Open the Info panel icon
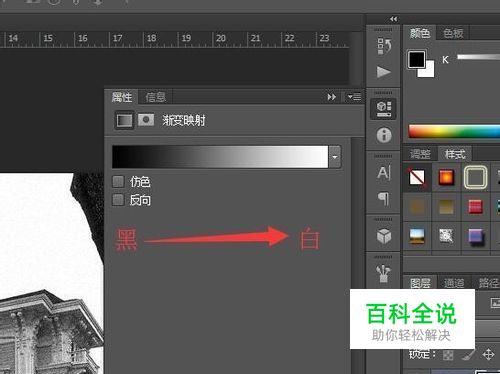This screenshot has height=374, width=500. [x=384, y=135]
